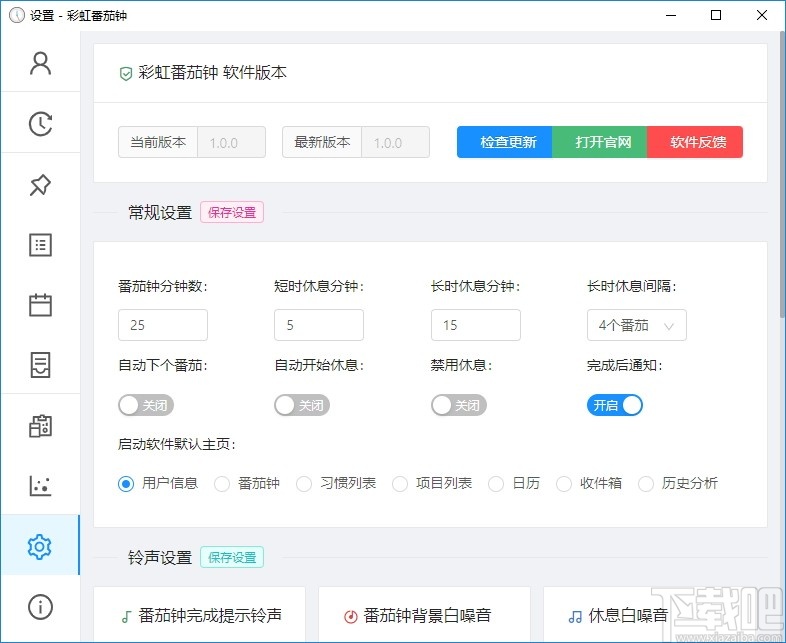
Task: Turn off 完成后通知 switch
Action: pyautogui.click(x=615, y=405)
